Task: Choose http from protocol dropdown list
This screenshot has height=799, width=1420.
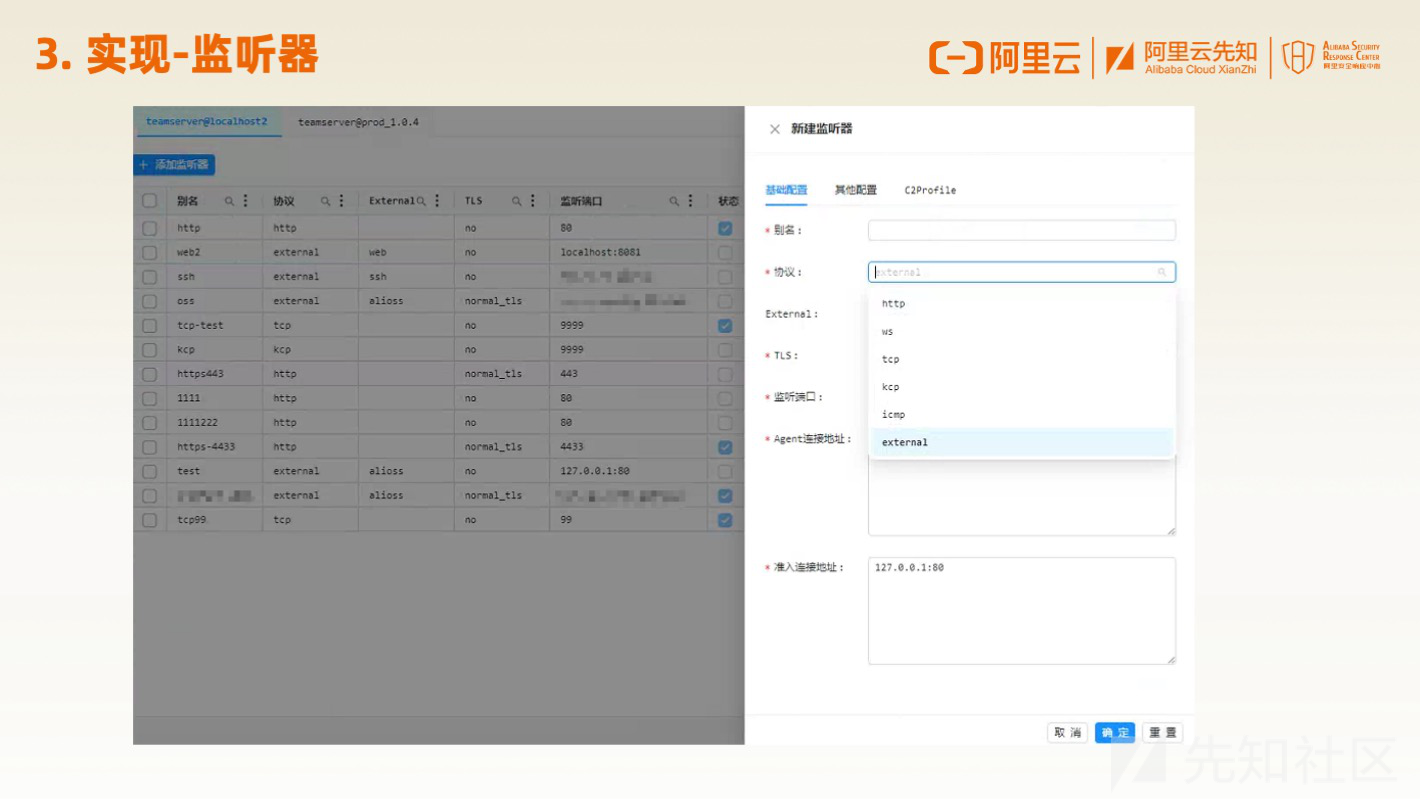Action: pos(1021,304)
